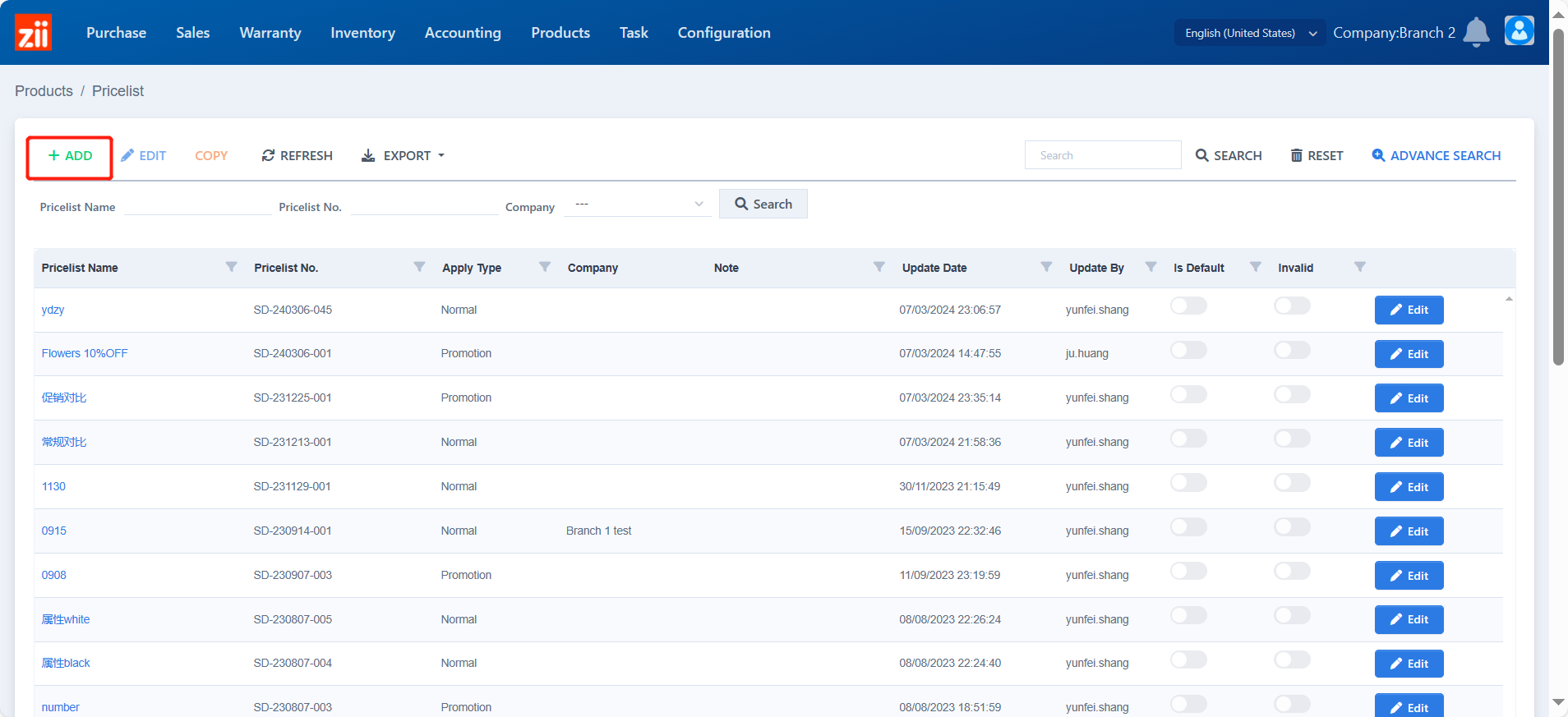This screenshot has height=717, width=1568.
Task: Click the COPY toolbar button
Action: point(211,156)
